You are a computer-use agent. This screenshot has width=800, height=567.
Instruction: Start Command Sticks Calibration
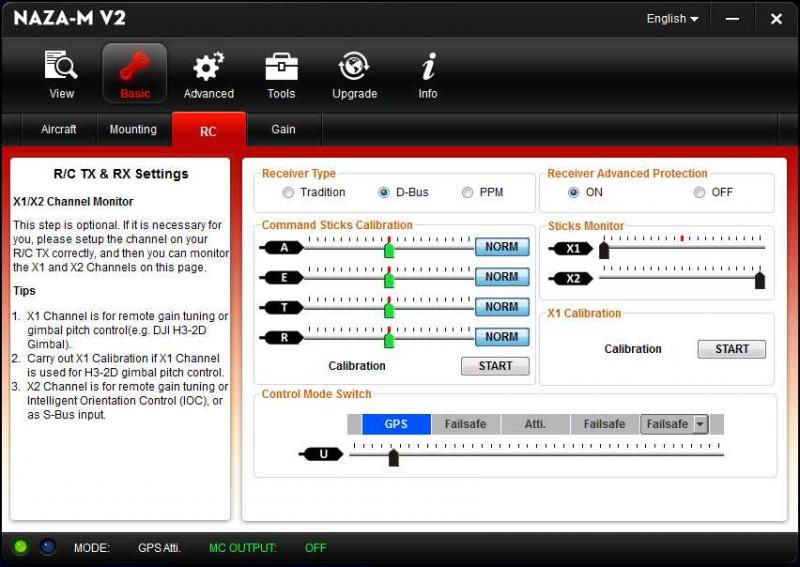(495, 366)
